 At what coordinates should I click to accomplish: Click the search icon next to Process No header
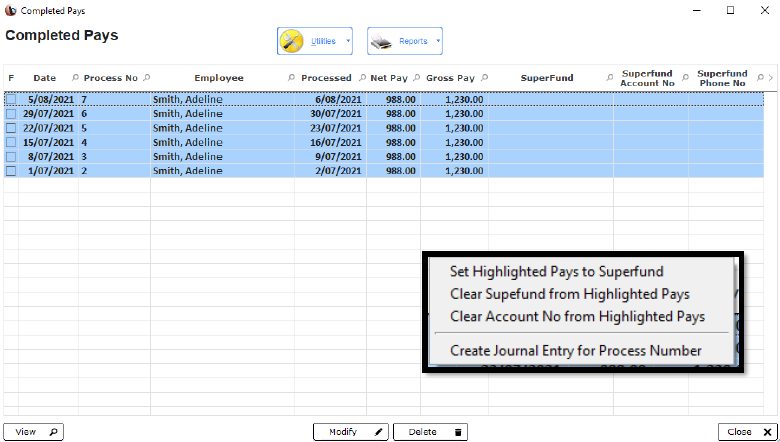pyautogui.click(x=146, y=78)
